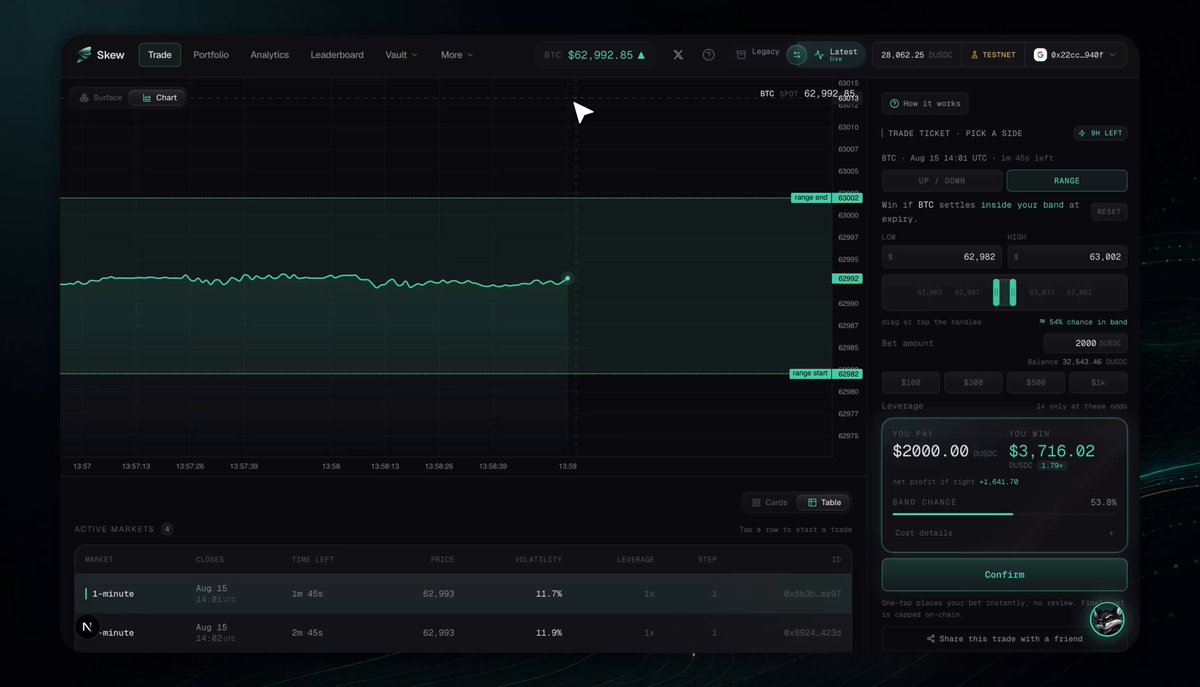1200x687 pixels.
Task: Go to the Portfolio page
Action: (211, 55)
